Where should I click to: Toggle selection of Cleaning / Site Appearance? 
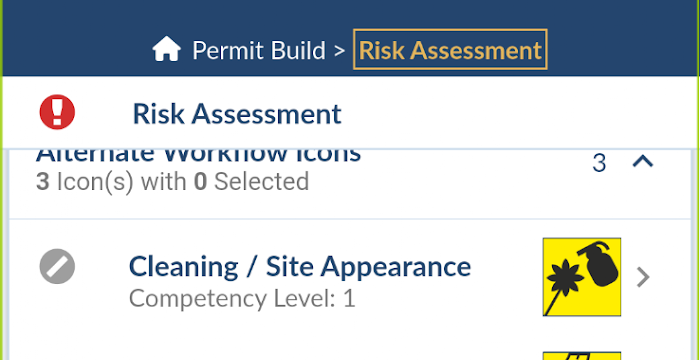[x=57, y=266]
